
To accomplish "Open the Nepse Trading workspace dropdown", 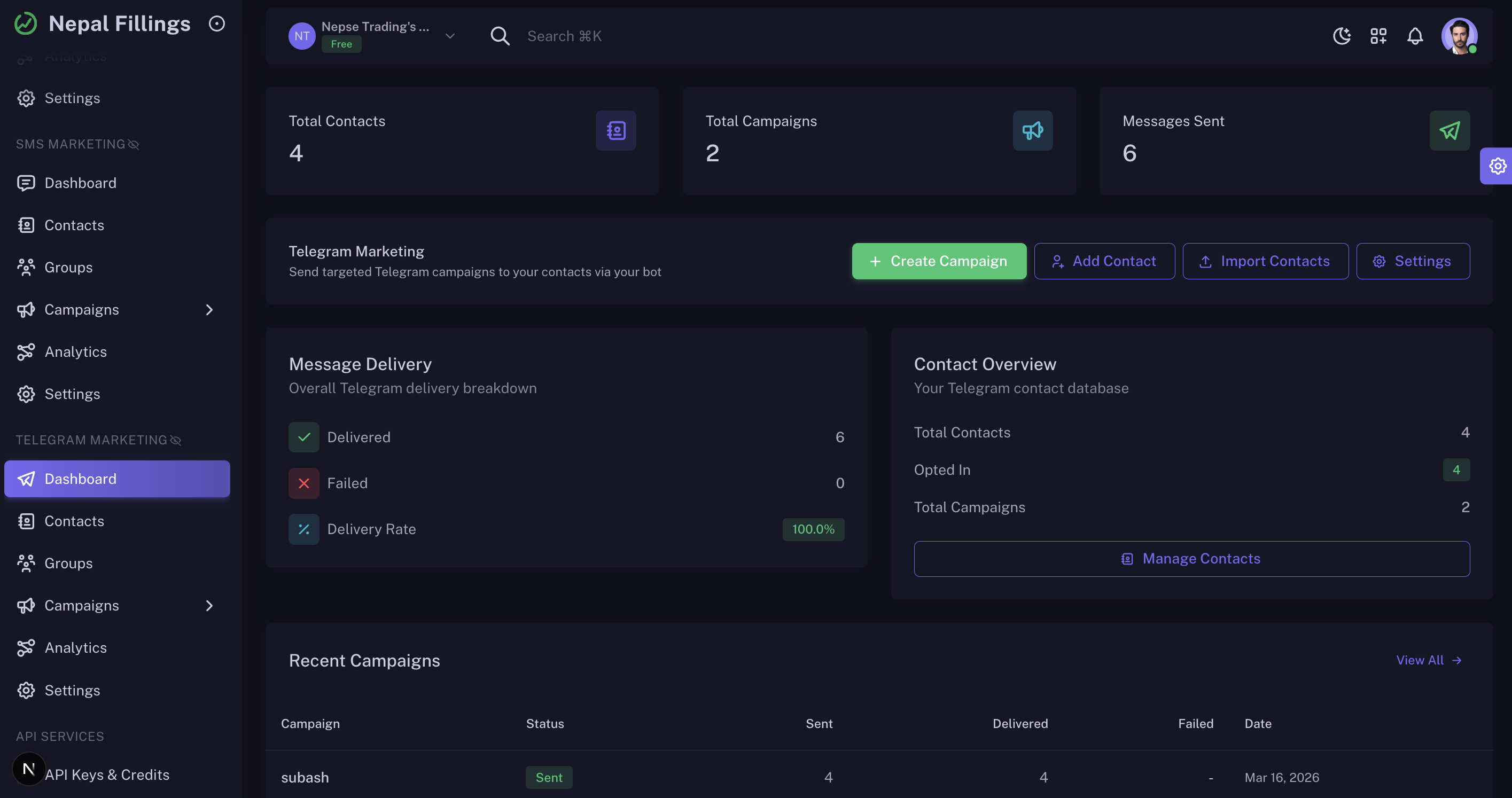I will (450, 36).
